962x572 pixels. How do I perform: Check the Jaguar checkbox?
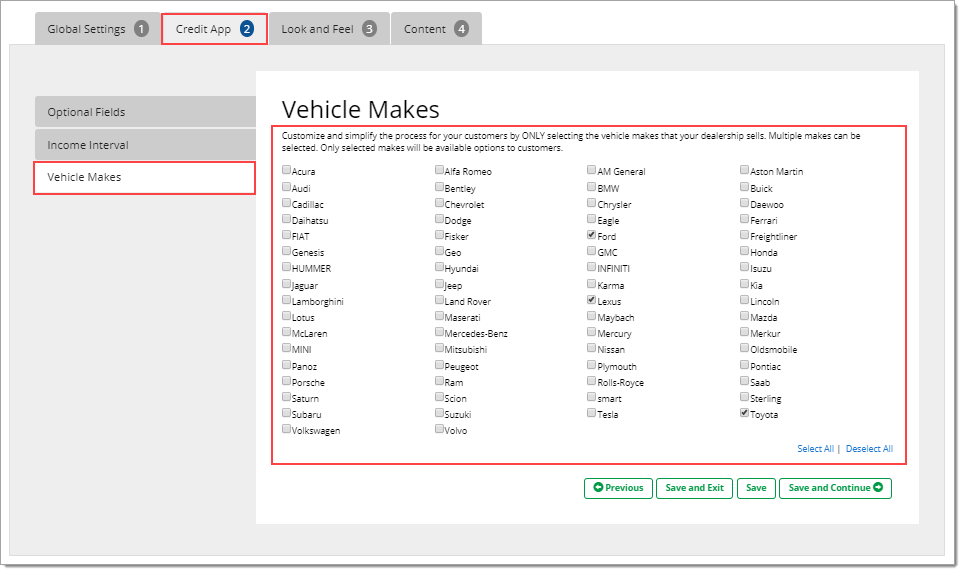[x=287, y=284]
